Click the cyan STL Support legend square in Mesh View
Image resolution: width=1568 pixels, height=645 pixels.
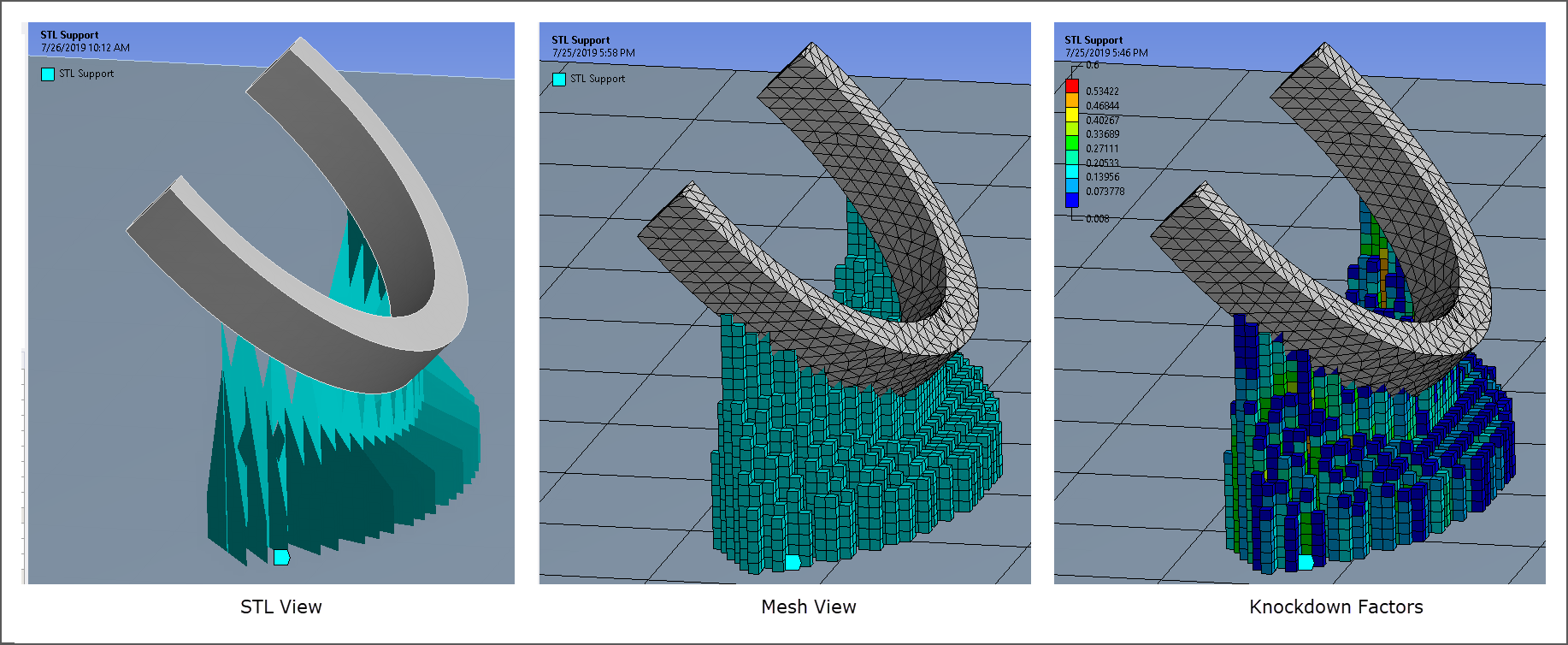(559, 80)
